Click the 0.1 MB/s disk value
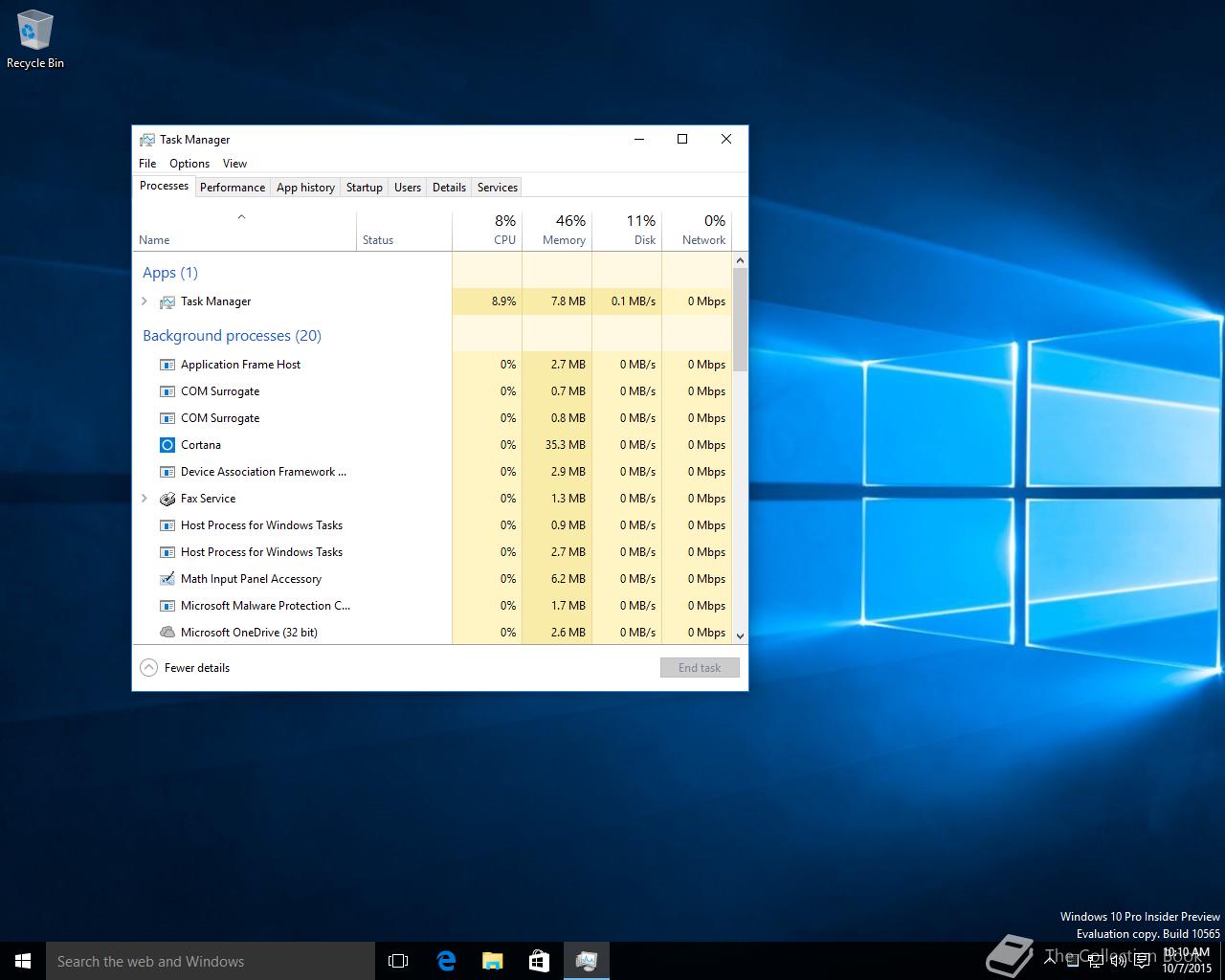Screen dimensions: 1225x980 pos(634,301)
